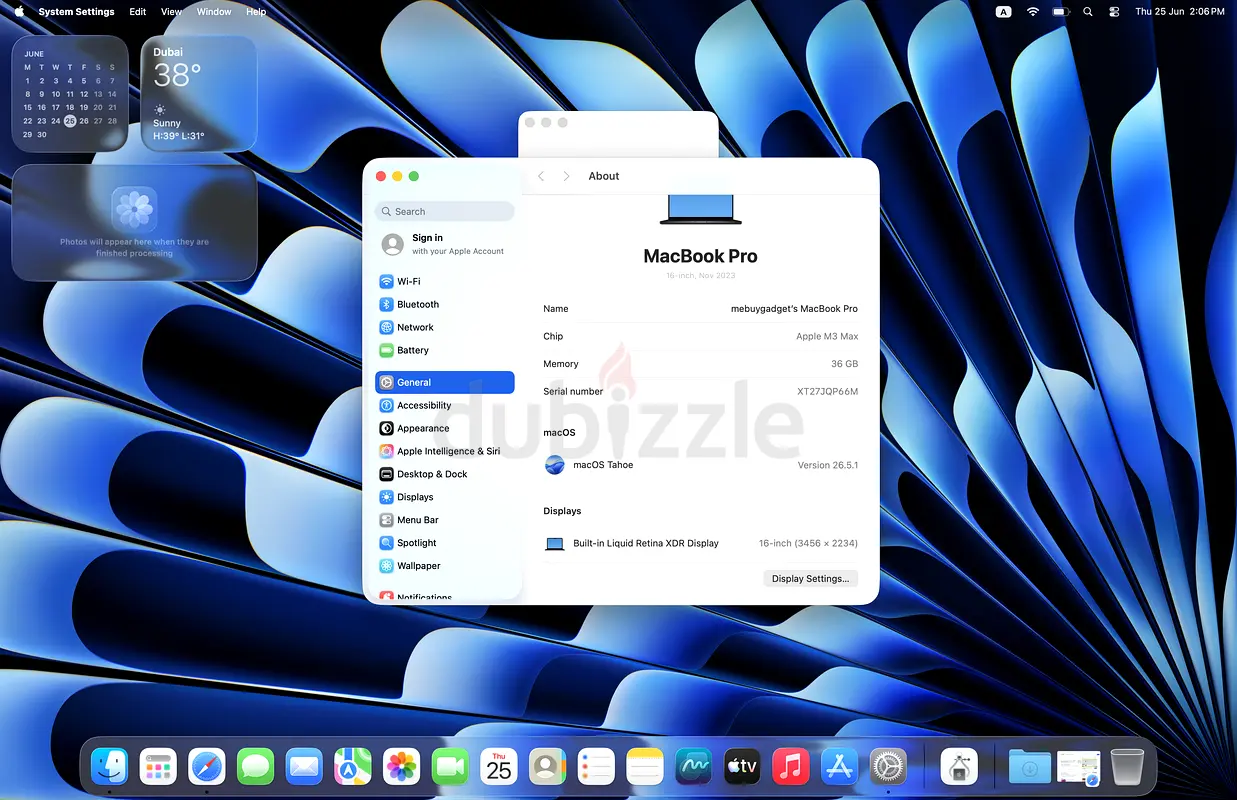Launch Freeform from the Dock
The height and width of the screenshot is (800, 1237).
694,767
